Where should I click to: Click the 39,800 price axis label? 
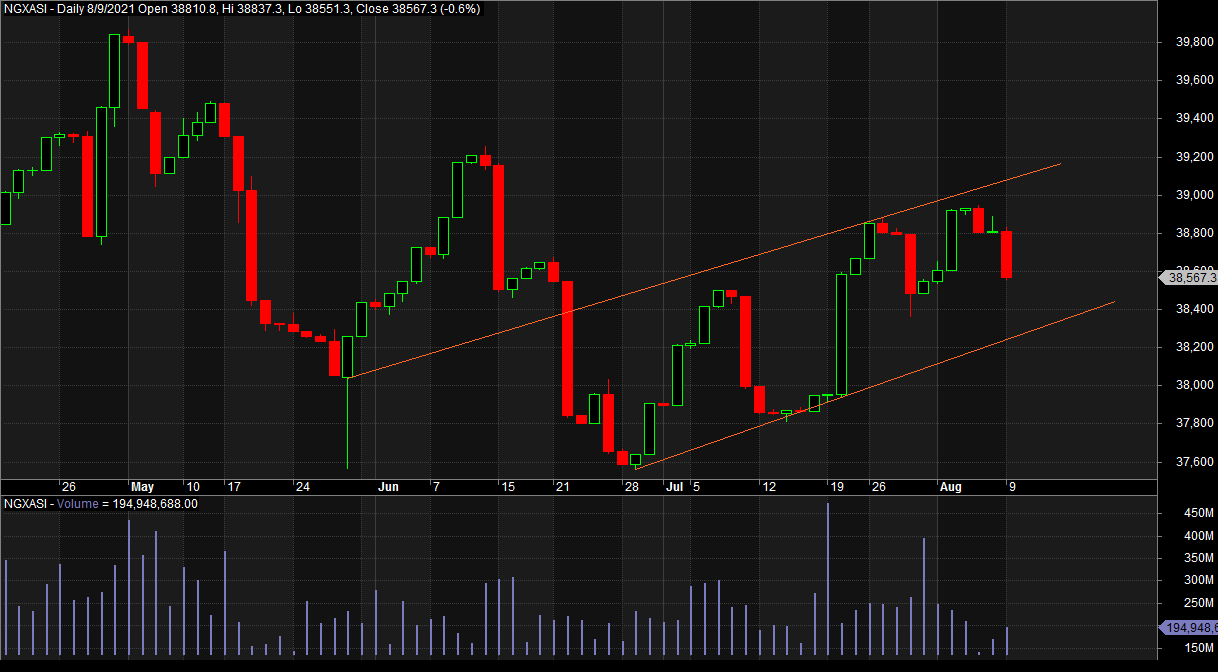click(x=1185, y=42)
